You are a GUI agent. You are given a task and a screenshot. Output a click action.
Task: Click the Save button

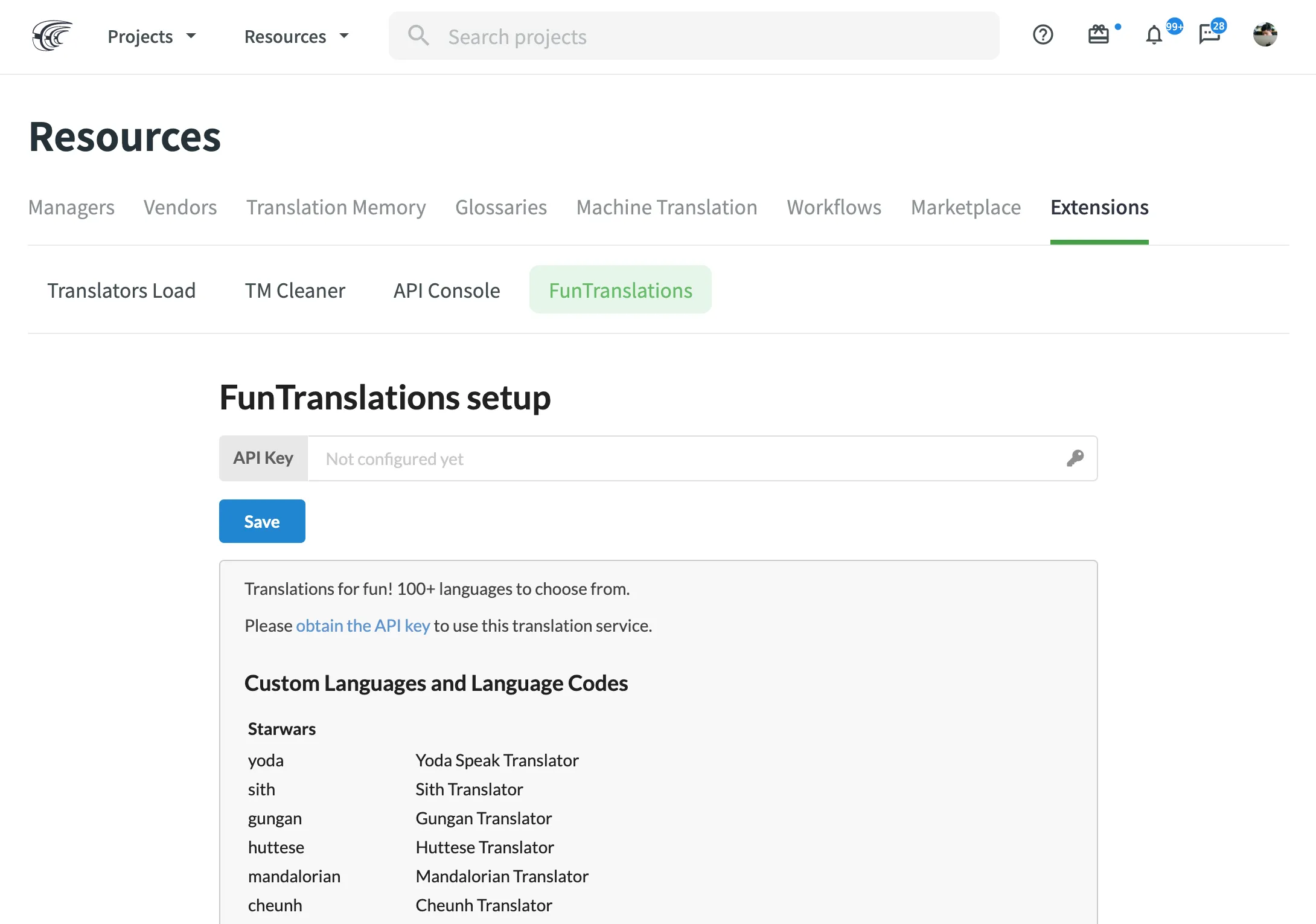point(261,521)
